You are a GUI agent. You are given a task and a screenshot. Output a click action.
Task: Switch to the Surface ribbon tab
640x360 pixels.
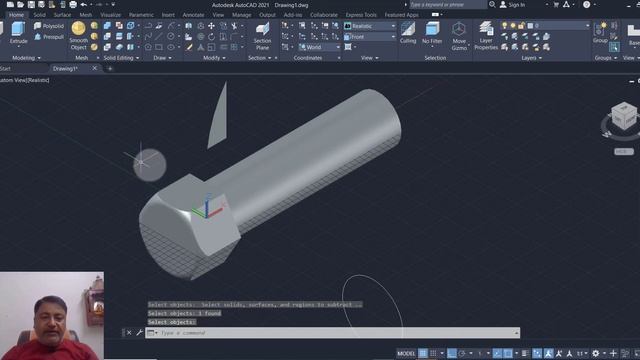pos(62,15)
